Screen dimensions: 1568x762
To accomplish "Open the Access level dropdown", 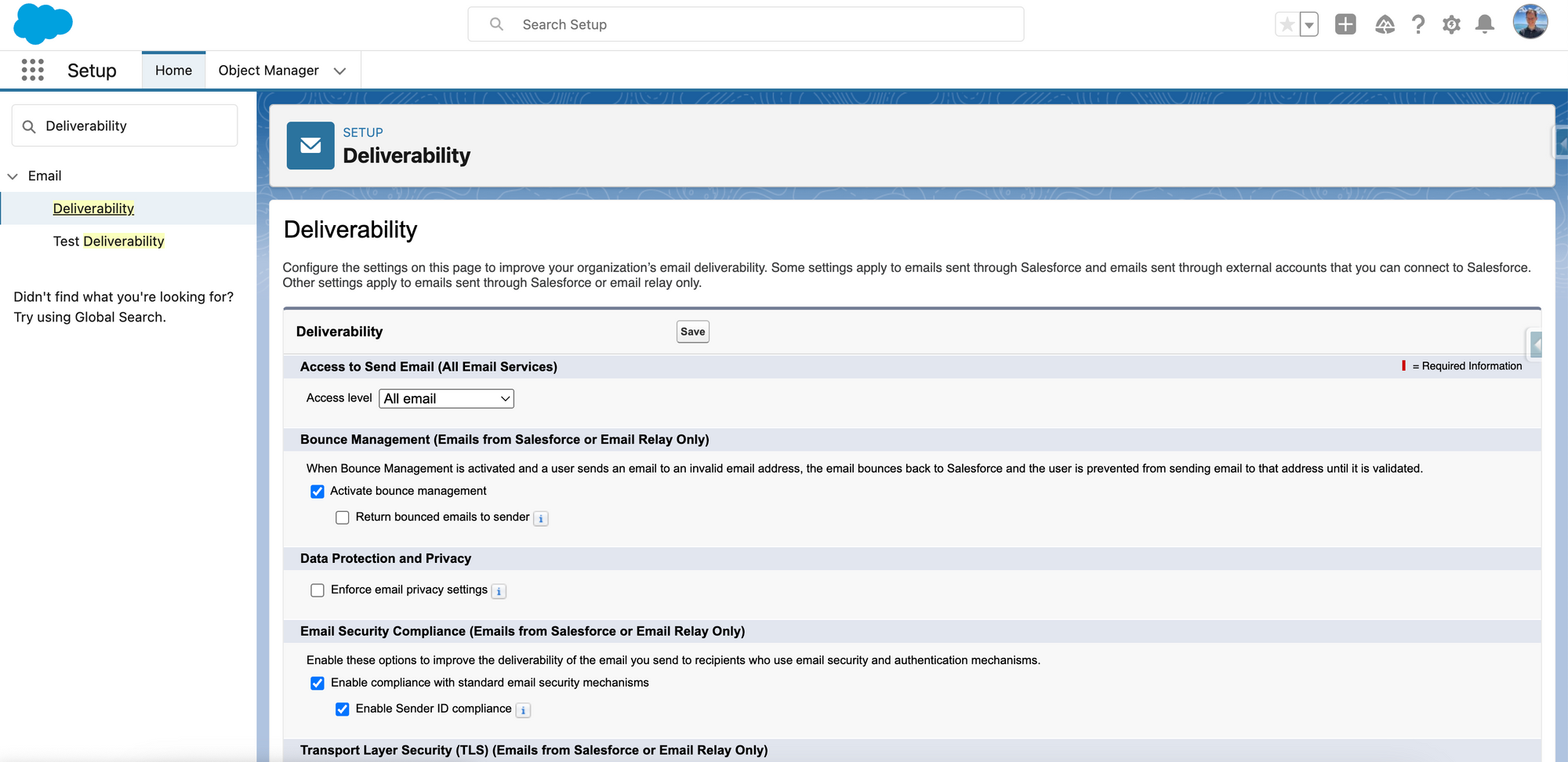I will [x=446, y=398].
